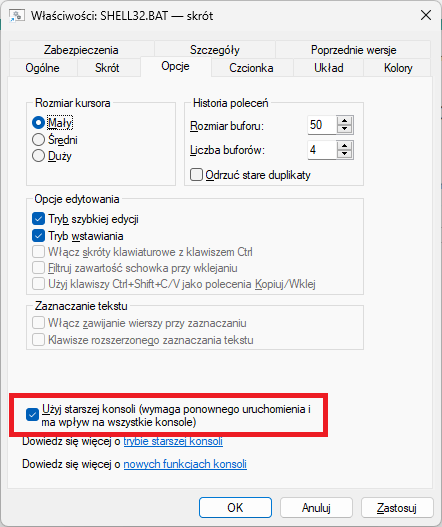Click the shortcut icon in title bar
The height and width of the screenshot is (527, 442).
17,15
